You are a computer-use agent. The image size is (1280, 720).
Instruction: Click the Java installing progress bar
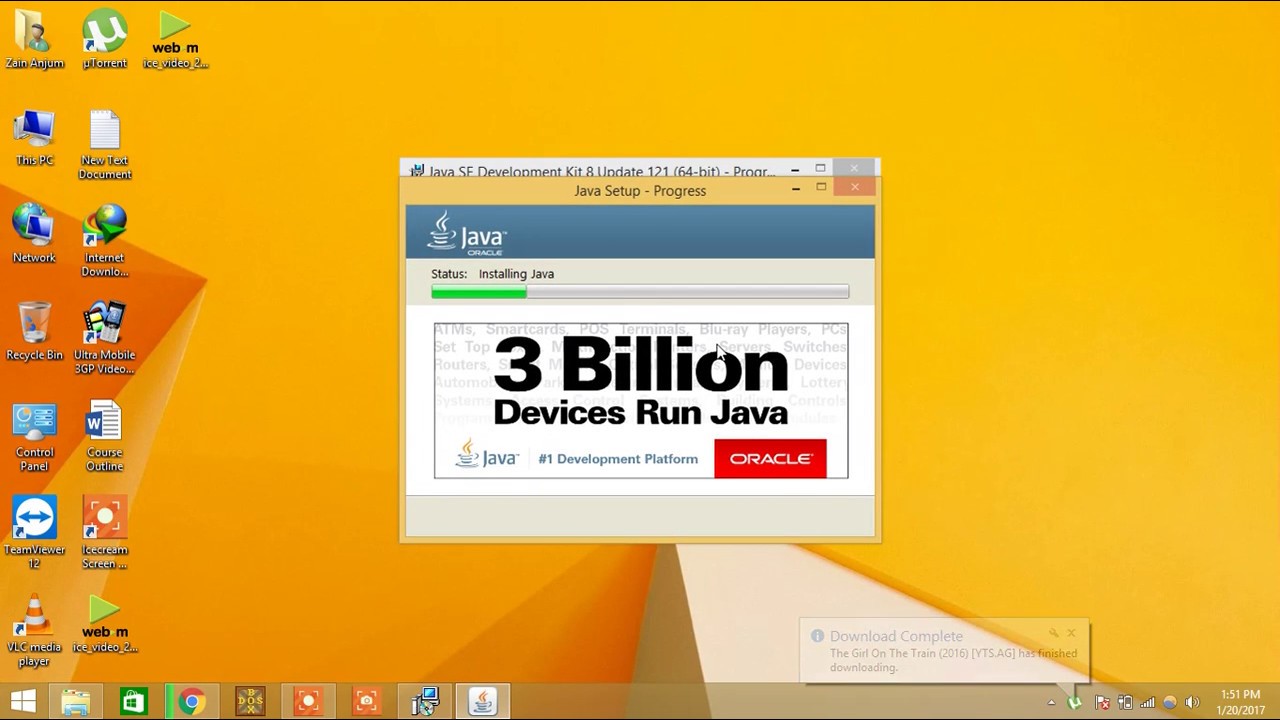(x=640, y=292)
